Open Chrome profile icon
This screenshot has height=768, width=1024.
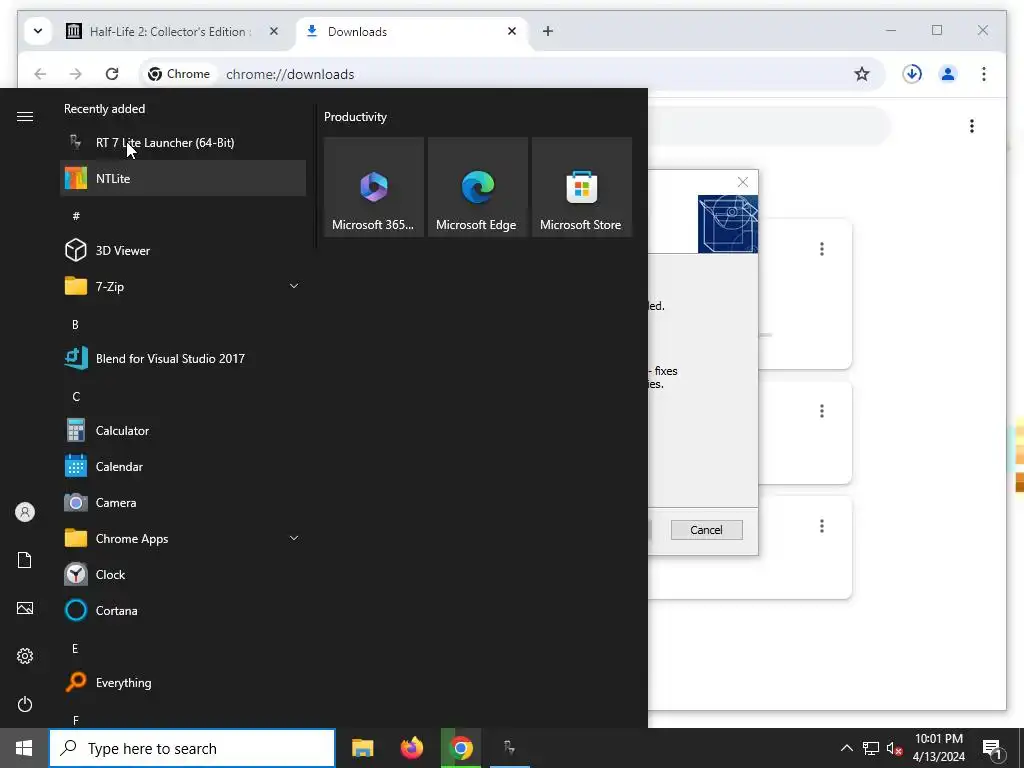coord(948,74)
